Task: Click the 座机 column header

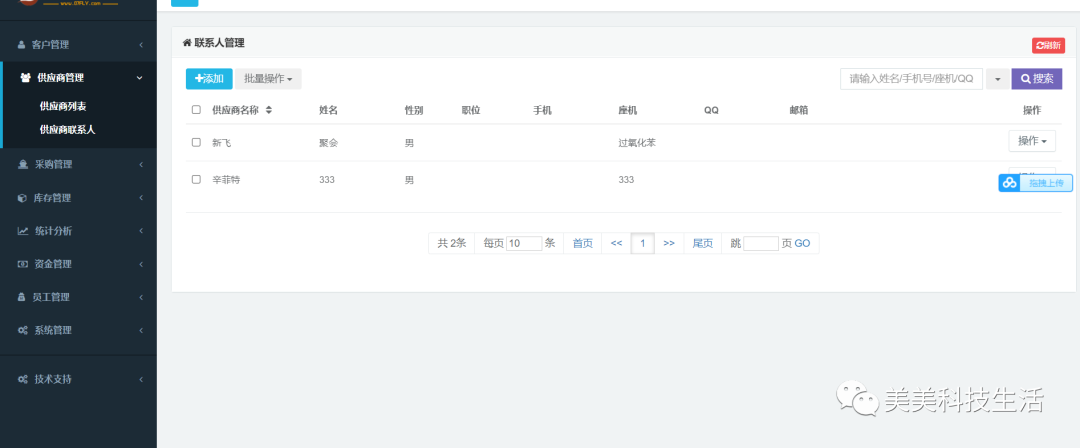Action: tap(628, 110)
